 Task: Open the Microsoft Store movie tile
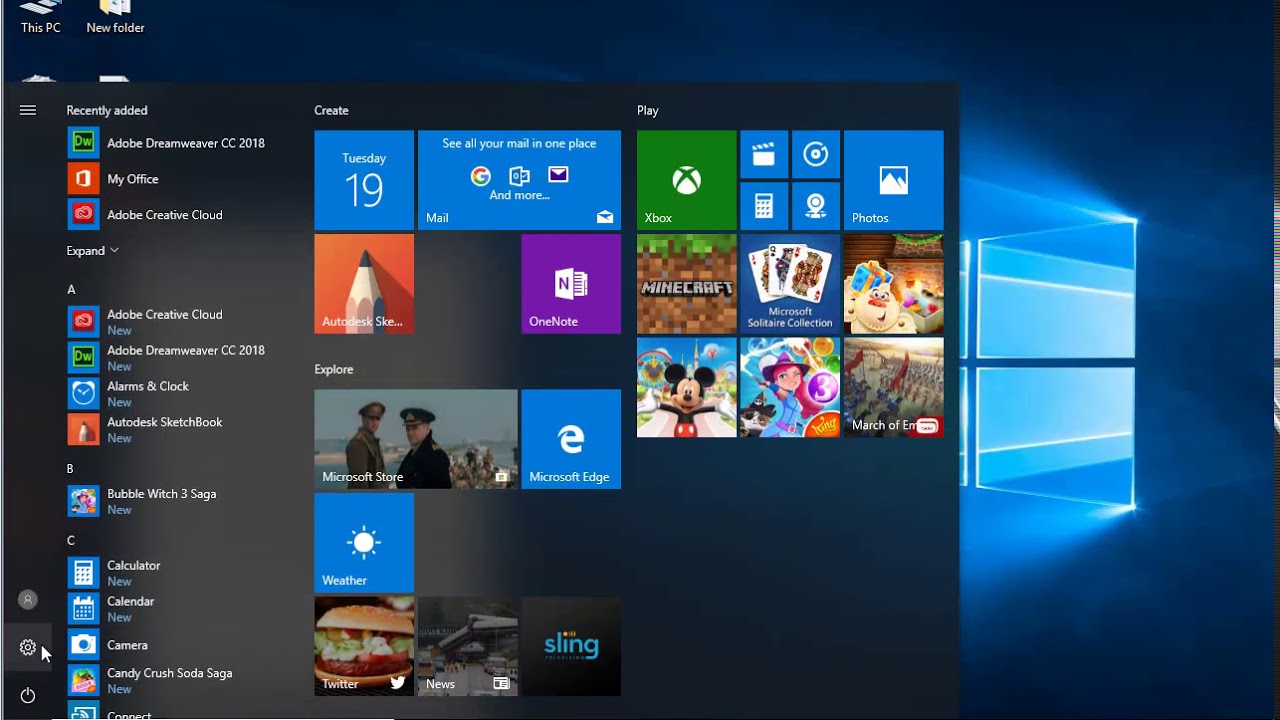[416, 439]
